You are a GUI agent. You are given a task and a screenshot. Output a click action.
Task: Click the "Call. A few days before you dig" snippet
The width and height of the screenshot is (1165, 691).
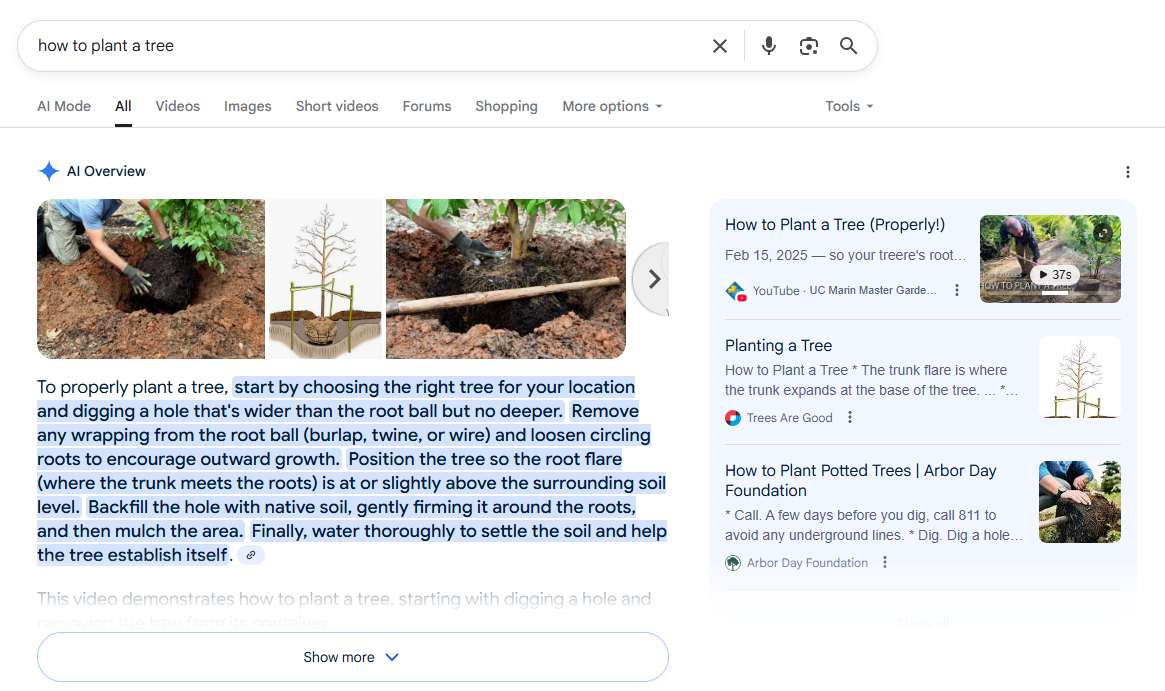(874, 525)
